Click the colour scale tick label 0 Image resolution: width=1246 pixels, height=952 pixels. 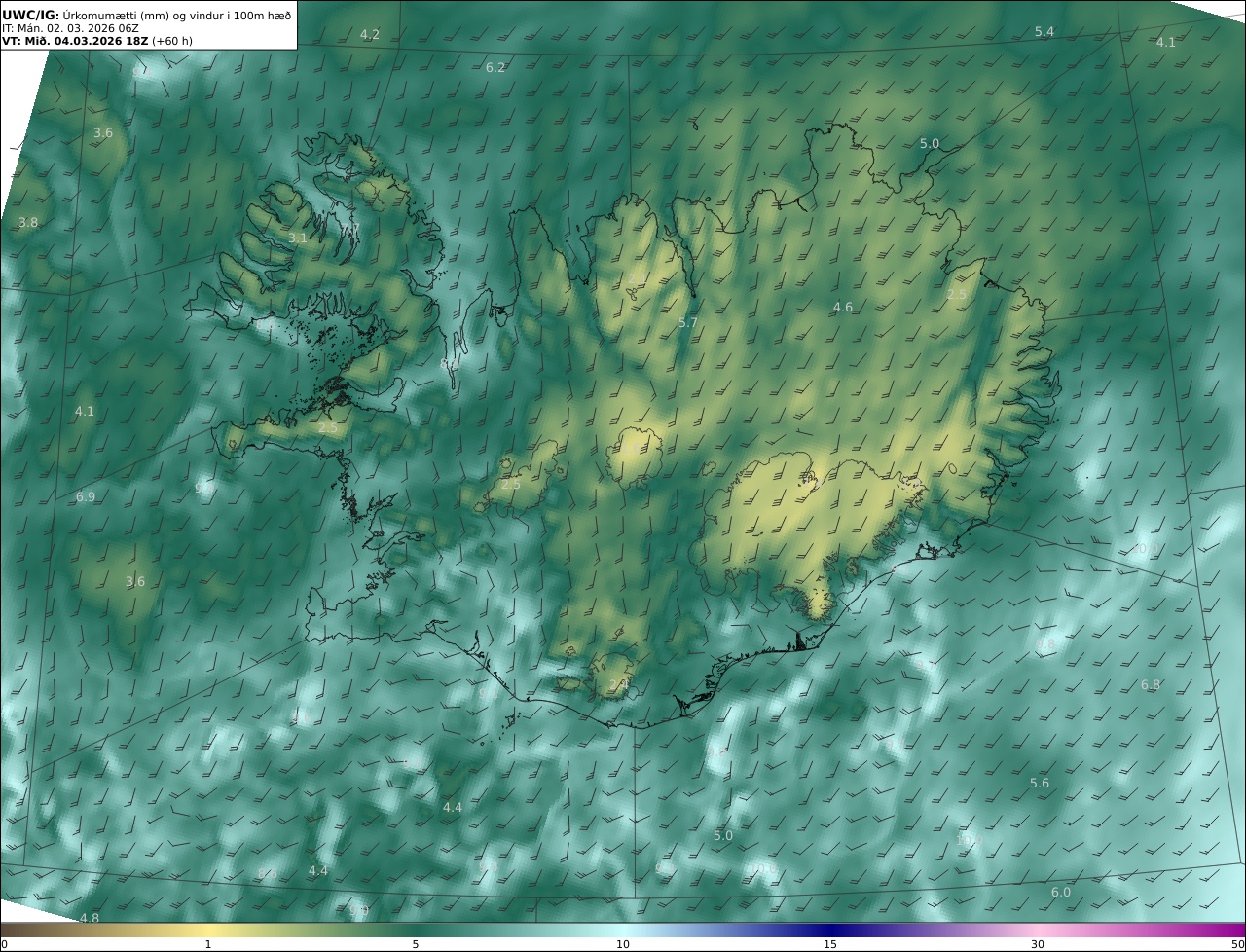coord(4,944)
